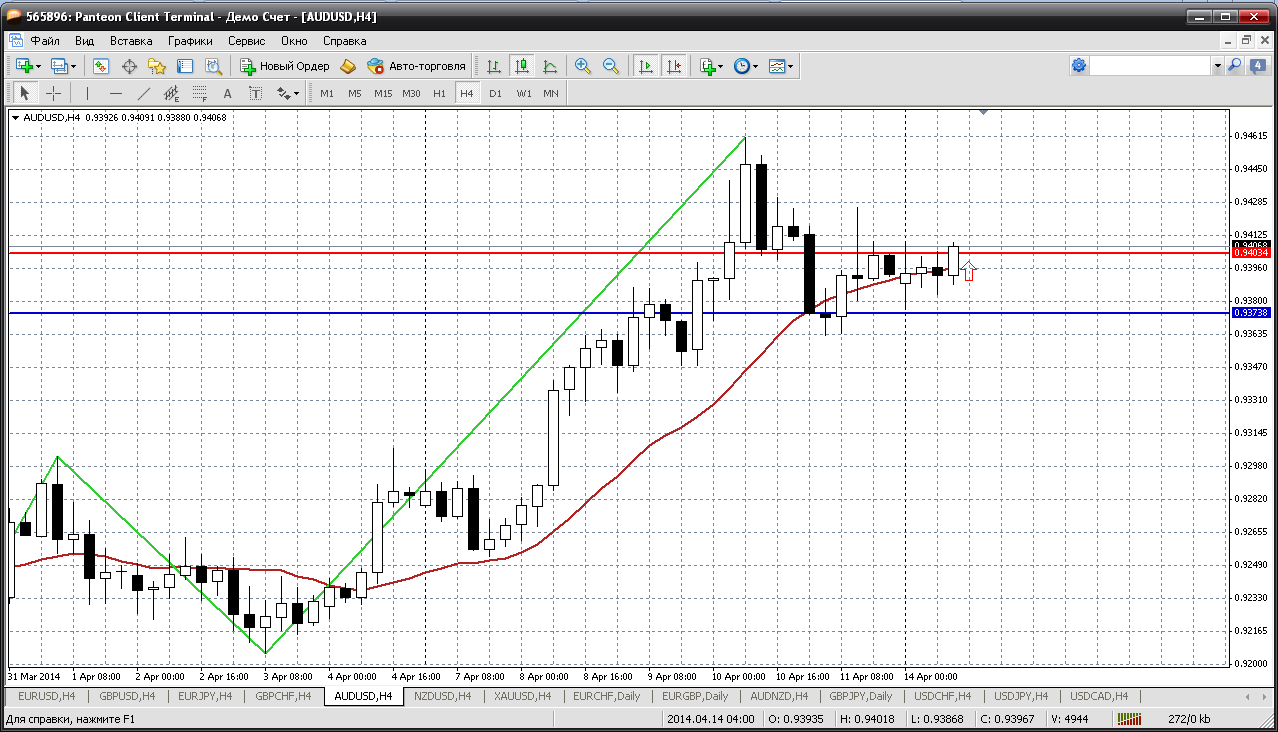Open the Справка menu
The image size is (1278, 732).
tap(344, 41)
